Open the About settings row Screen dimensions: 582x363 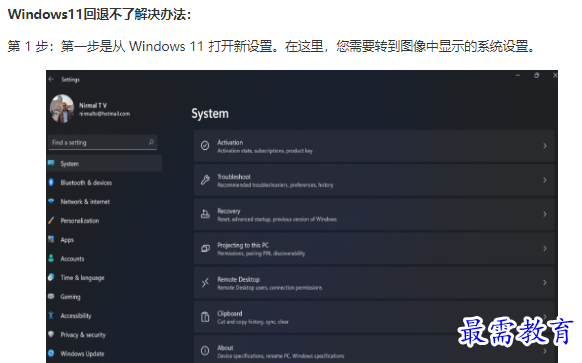point(374,350)
